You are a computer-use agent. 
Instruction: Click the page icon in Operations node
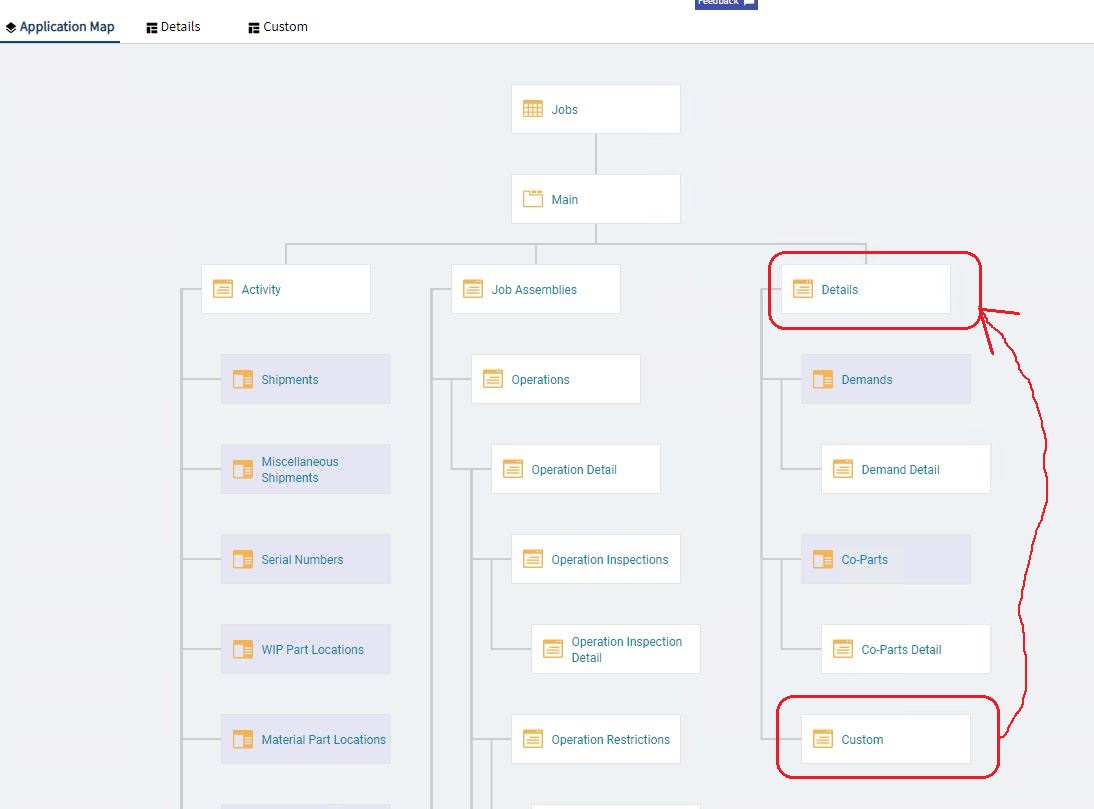[493, 379]
